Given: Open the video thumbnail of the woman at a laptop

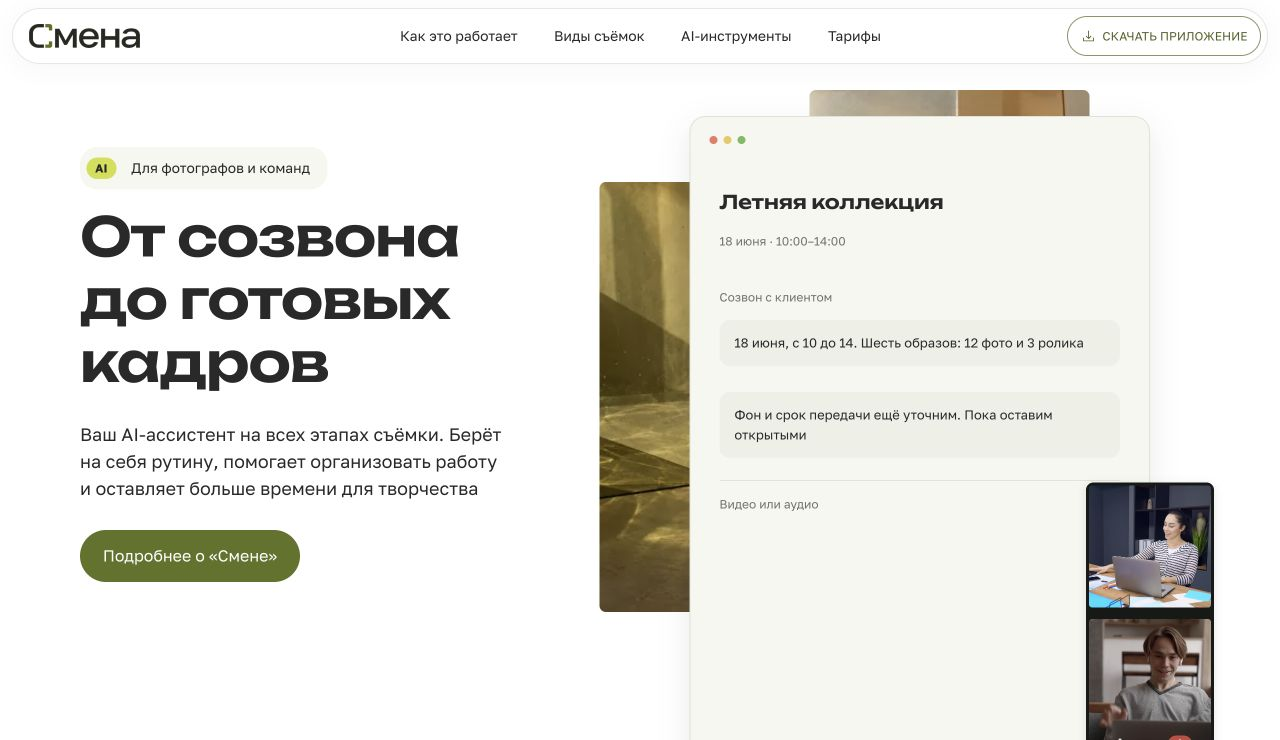Looking at the screenshot, I should pos(1150,546).
